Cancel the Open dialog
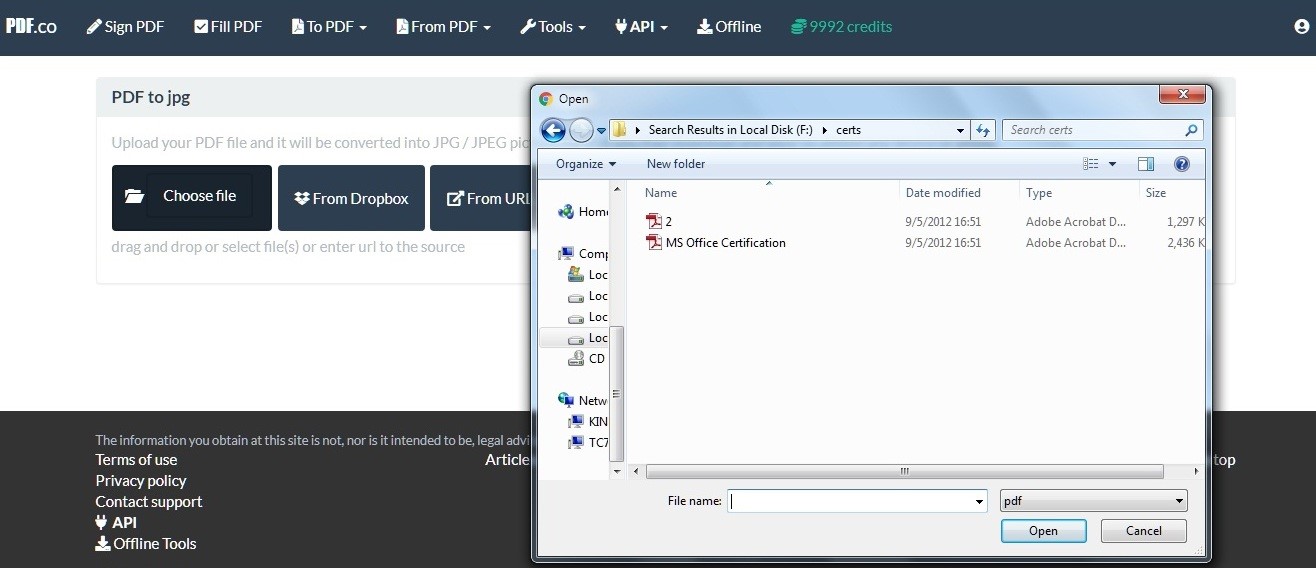This screenshot has width=1316, height=568. [1144, 531]
